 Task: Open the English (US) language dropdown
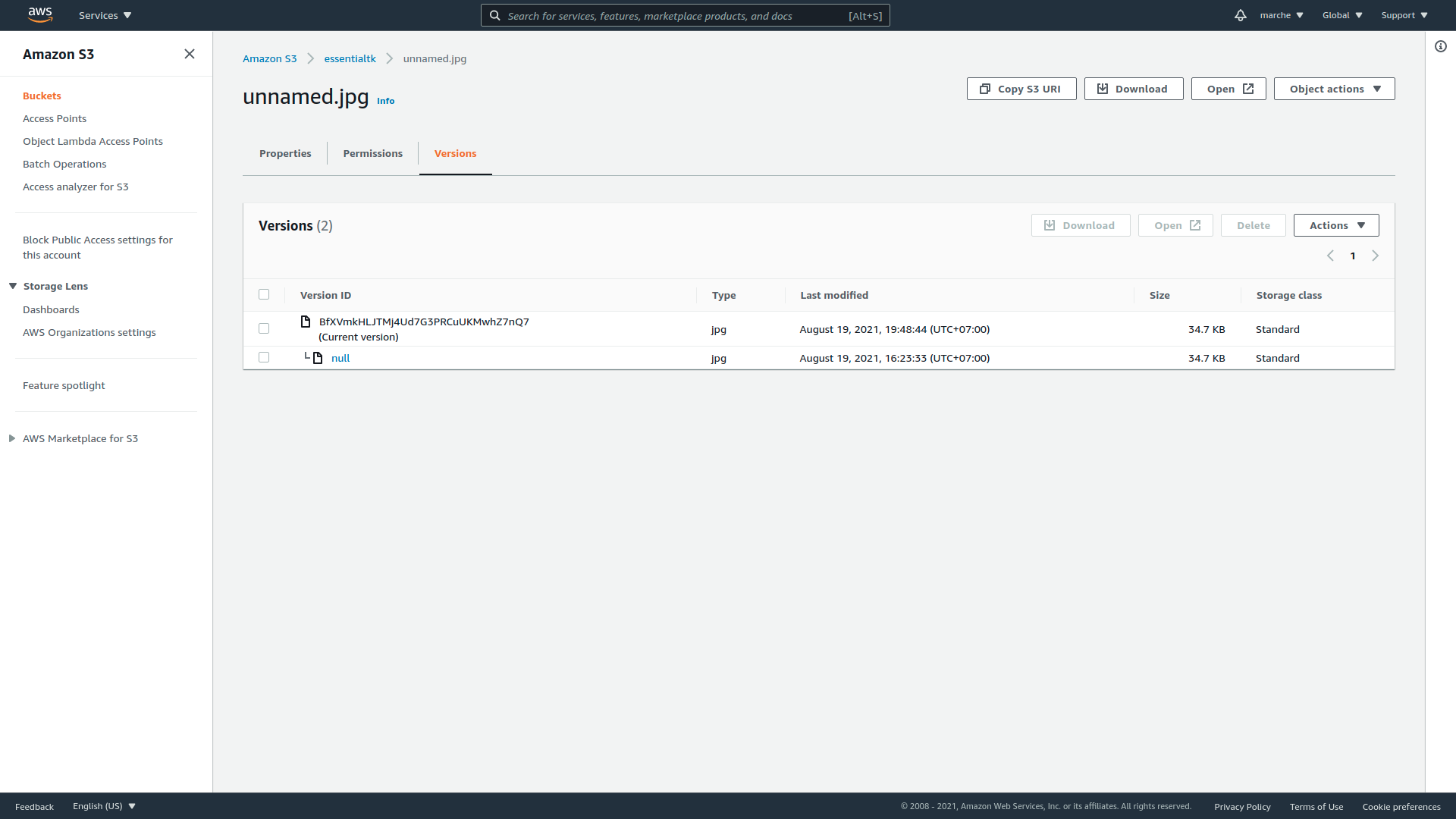click(x=103, y=806)
